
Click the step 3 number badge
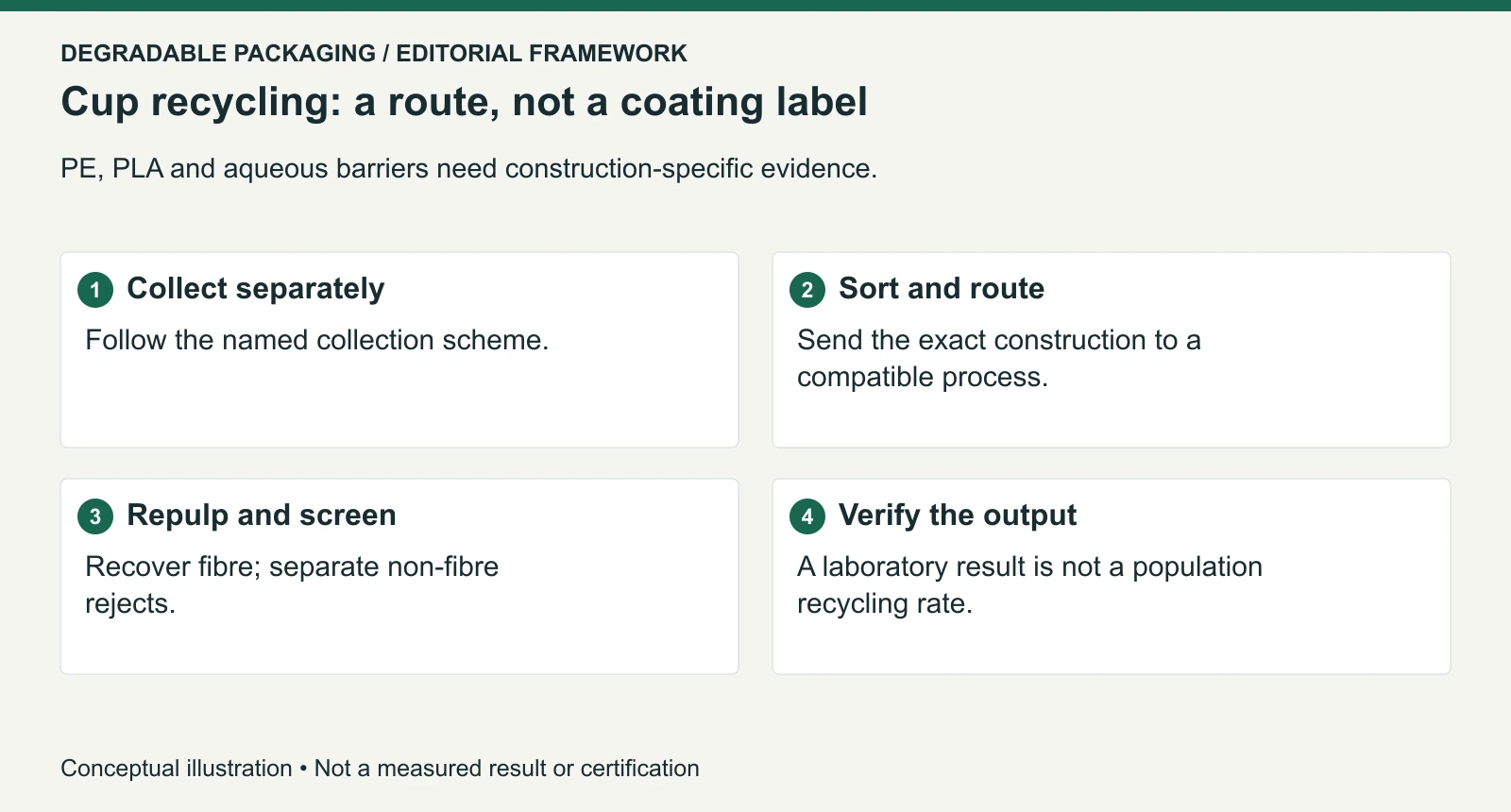point(95,516)
